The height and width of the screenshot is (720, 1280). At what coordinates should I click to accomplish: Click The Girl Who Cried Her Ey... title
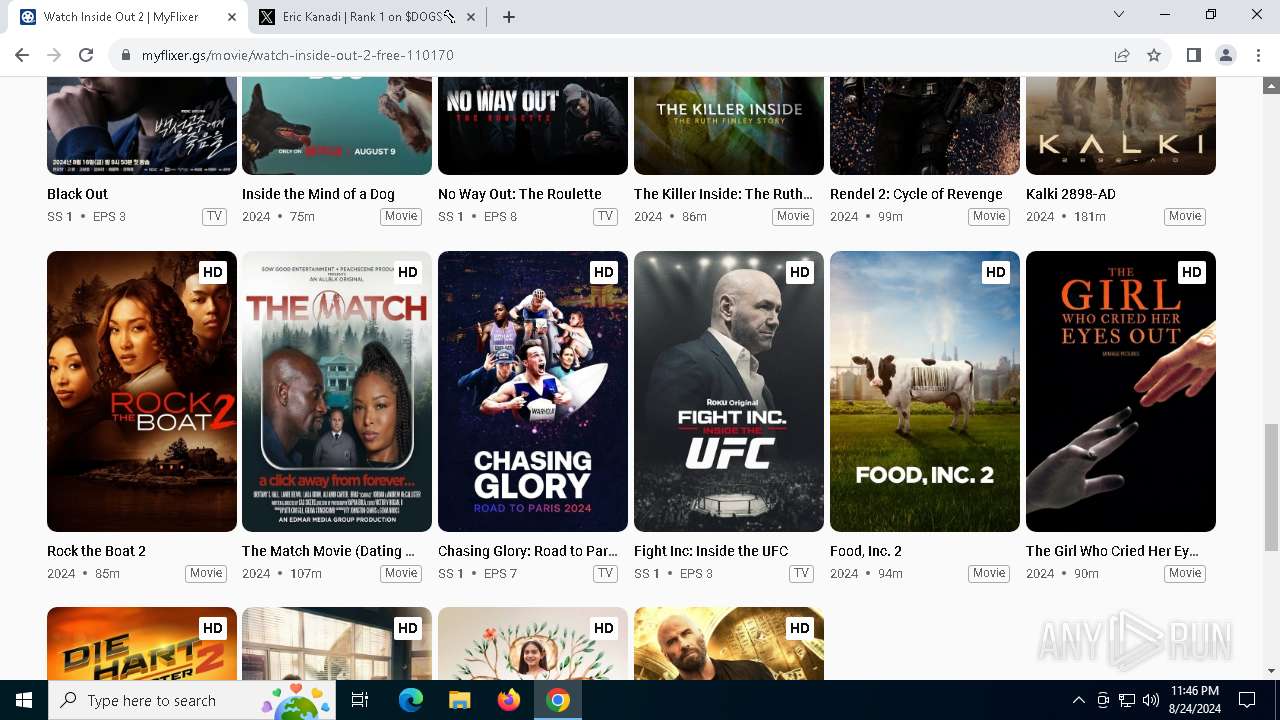(1112, 551)
